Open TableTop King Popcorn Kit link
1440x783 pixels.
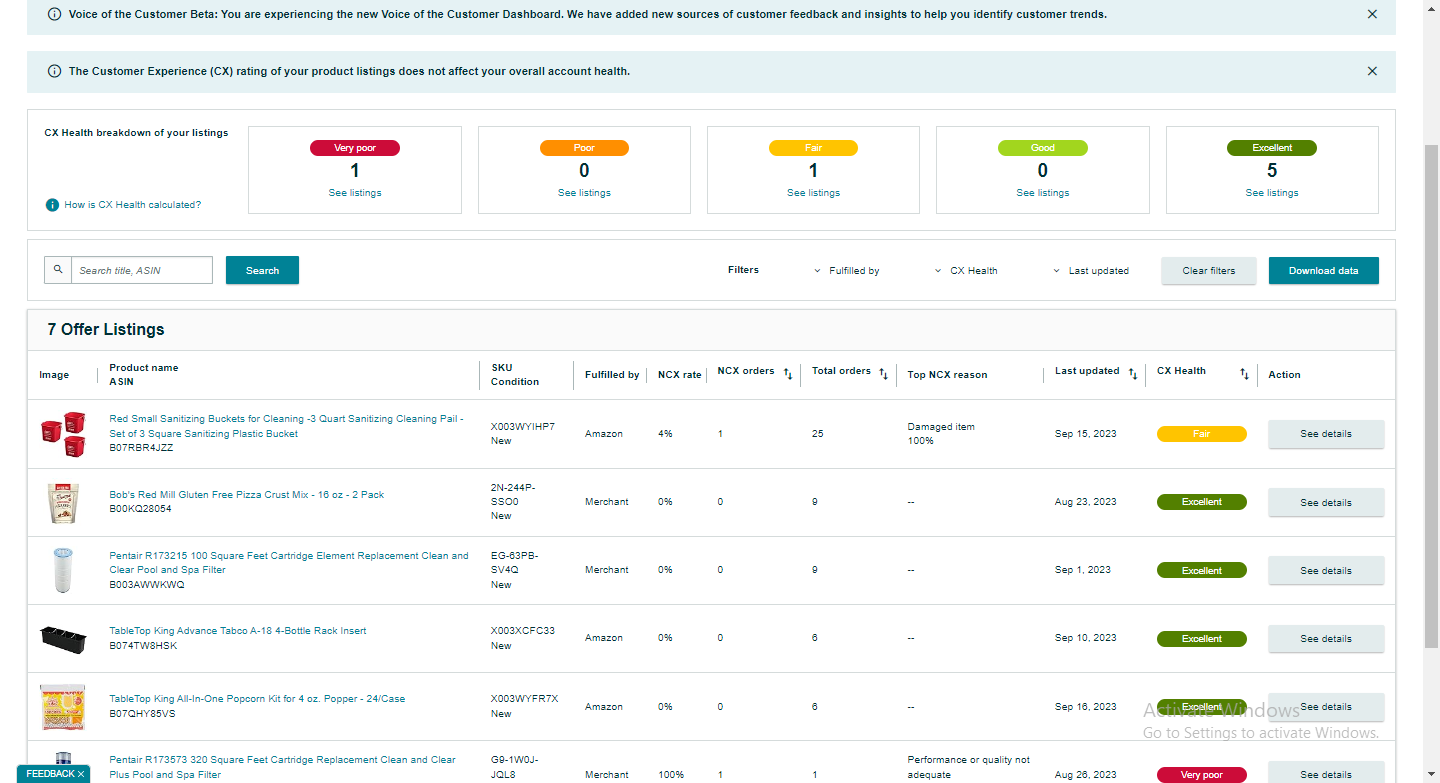click(257, 699)
